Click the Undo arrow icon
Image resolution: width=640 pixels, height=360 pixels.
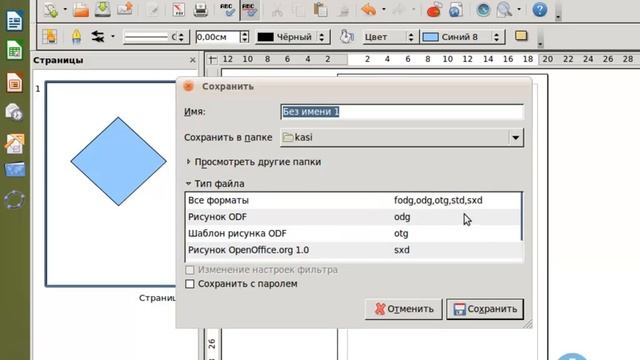[369, 9]
